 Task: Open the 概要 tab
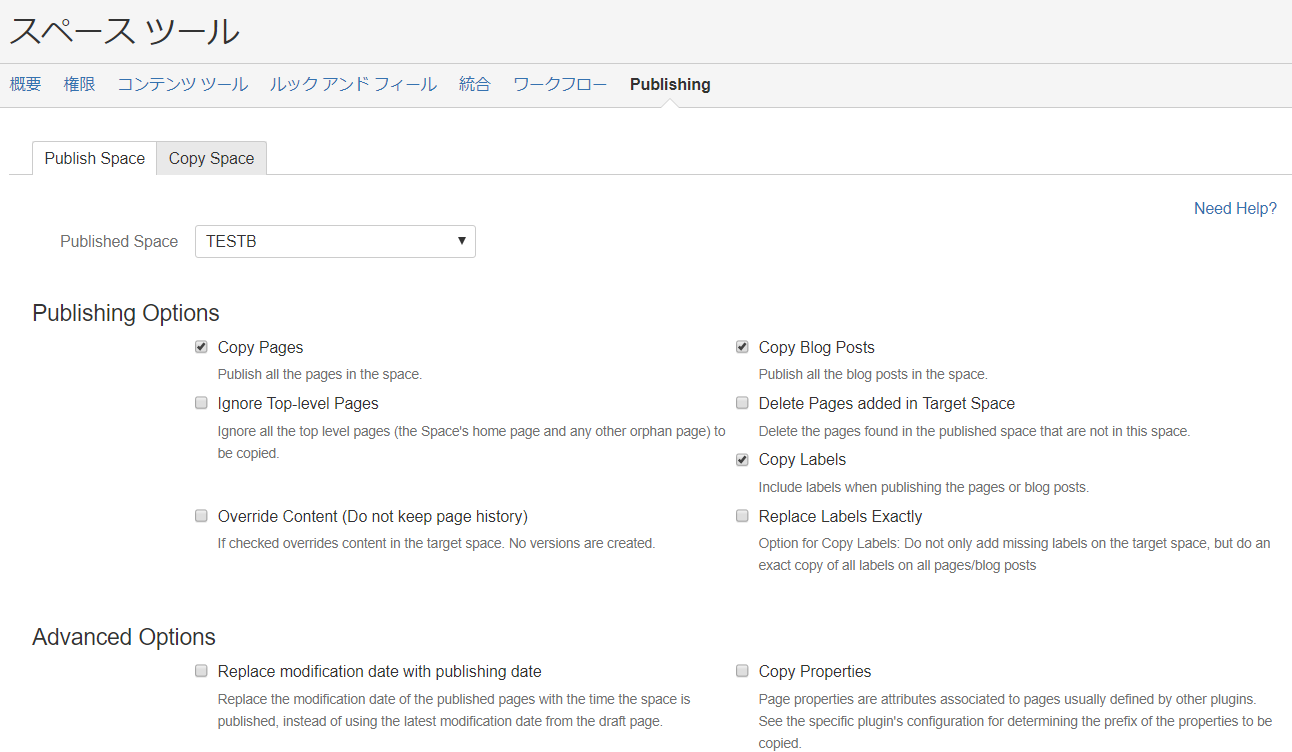pos(26,84)
